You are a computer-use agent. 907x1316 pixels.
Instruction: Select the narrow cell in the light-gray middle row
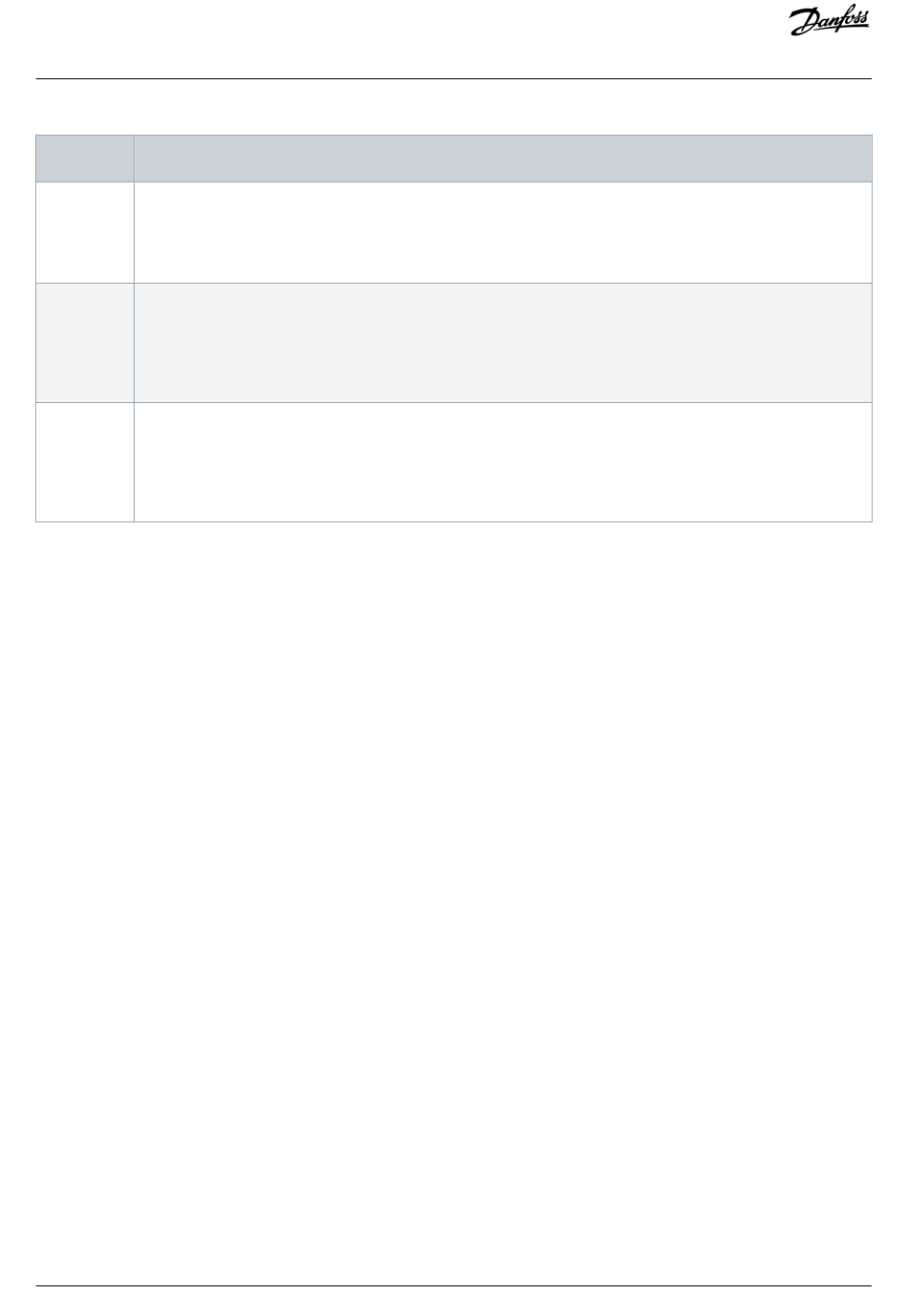pyautogui.click(x=85, y=342)
